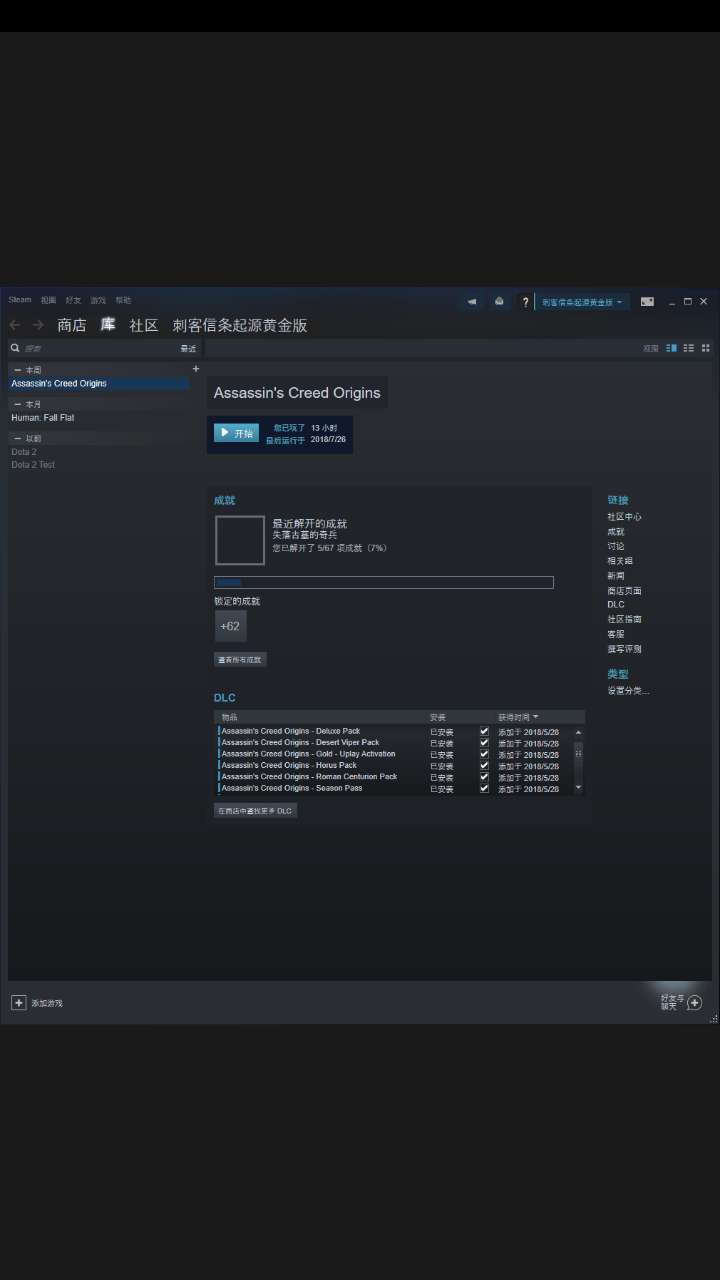Click 设置分类... link
The width and height of the screenshot is (720, 1280).
click(628, 691)
